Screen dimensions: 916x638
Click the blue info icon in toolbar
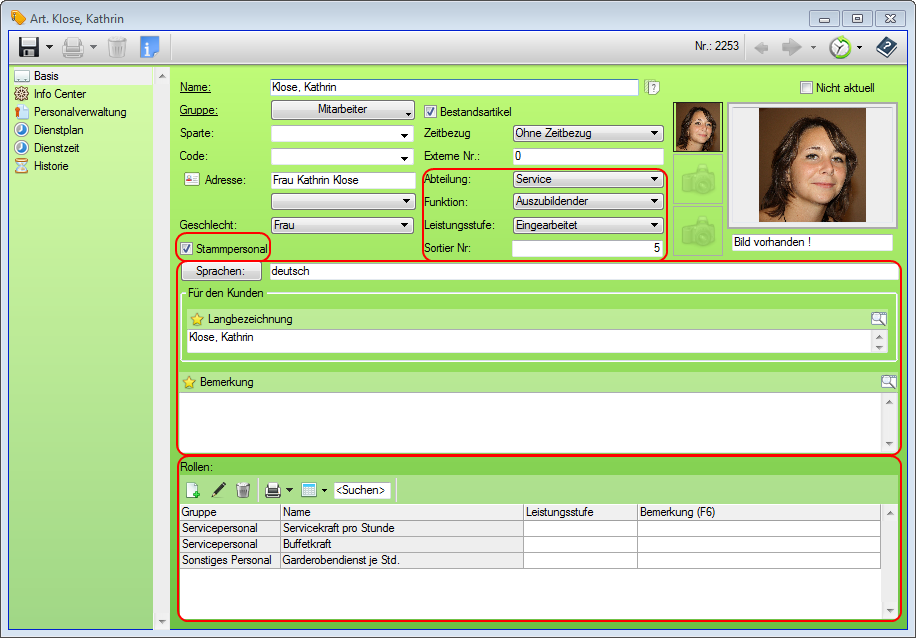point(149,47)
